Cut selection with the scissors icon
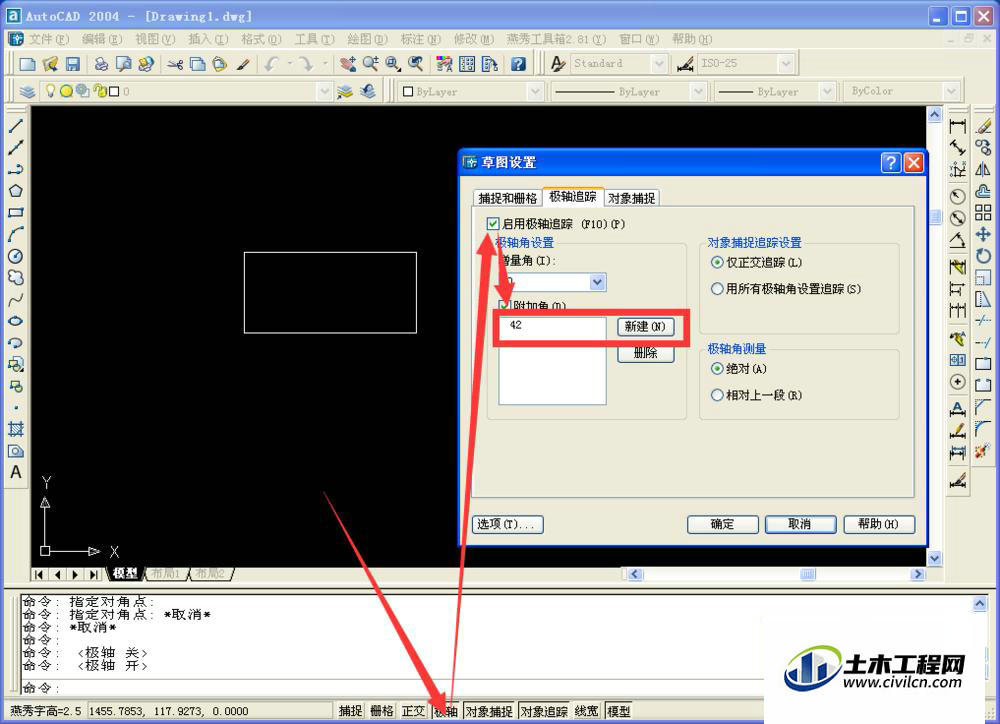Viewport: 1000px width, 724px height. pyautogui.click(x=175, y=64)
